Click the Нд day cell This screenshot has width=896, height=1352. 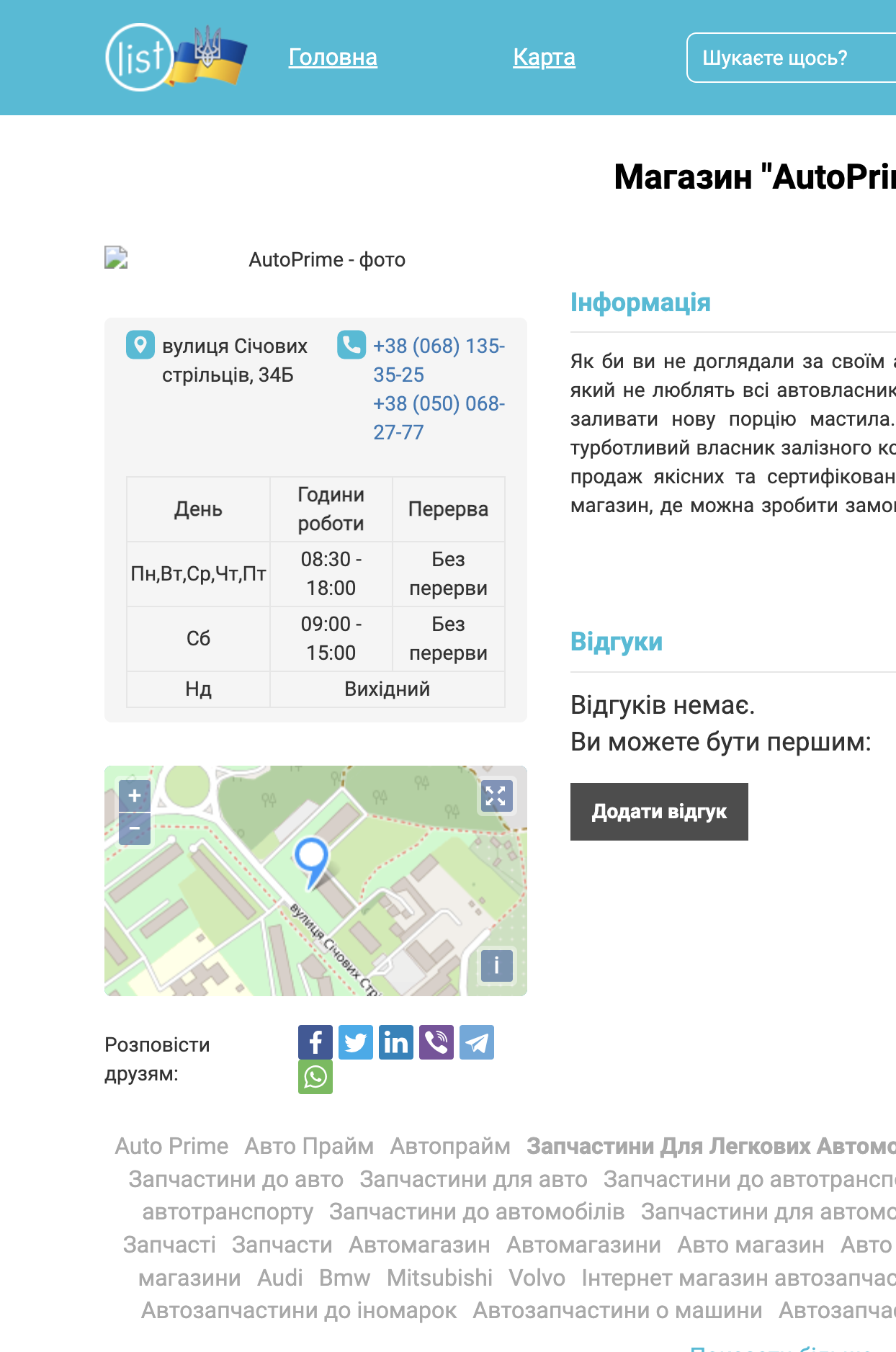199,689
